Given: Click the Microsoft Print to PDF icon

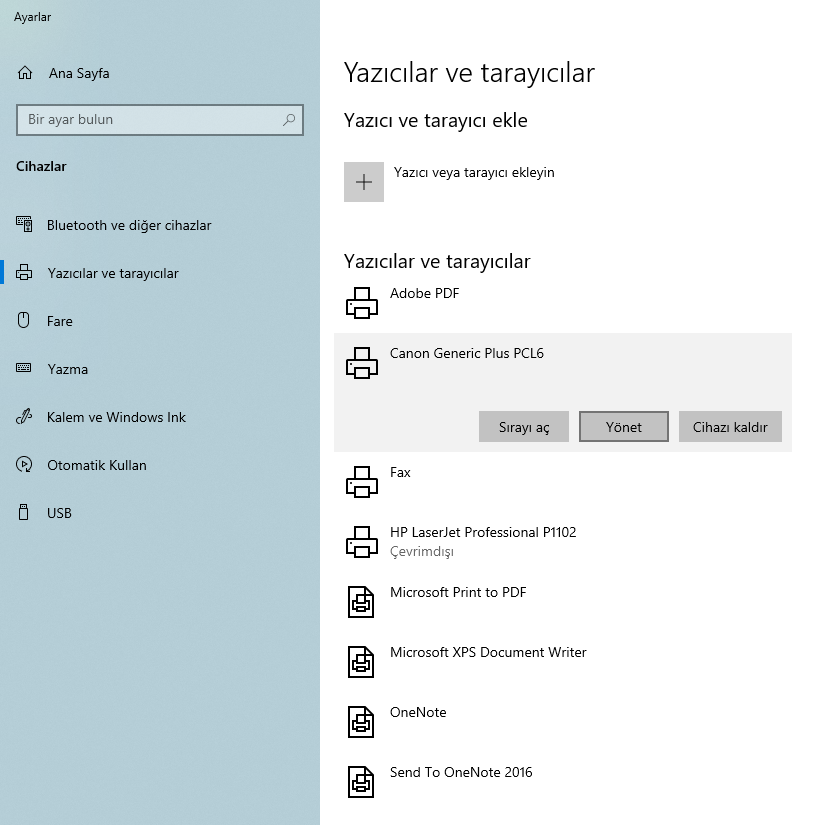Looking at the screenshot, I should (x=361, y=602).
